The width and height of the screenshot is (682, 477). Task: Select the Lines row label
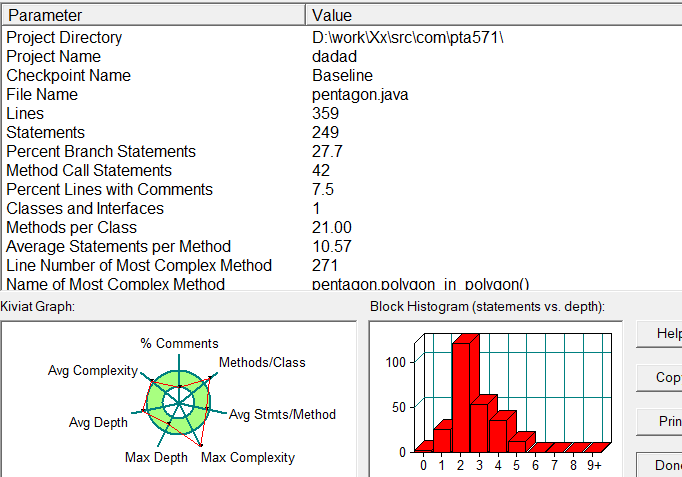click(25, 113)
